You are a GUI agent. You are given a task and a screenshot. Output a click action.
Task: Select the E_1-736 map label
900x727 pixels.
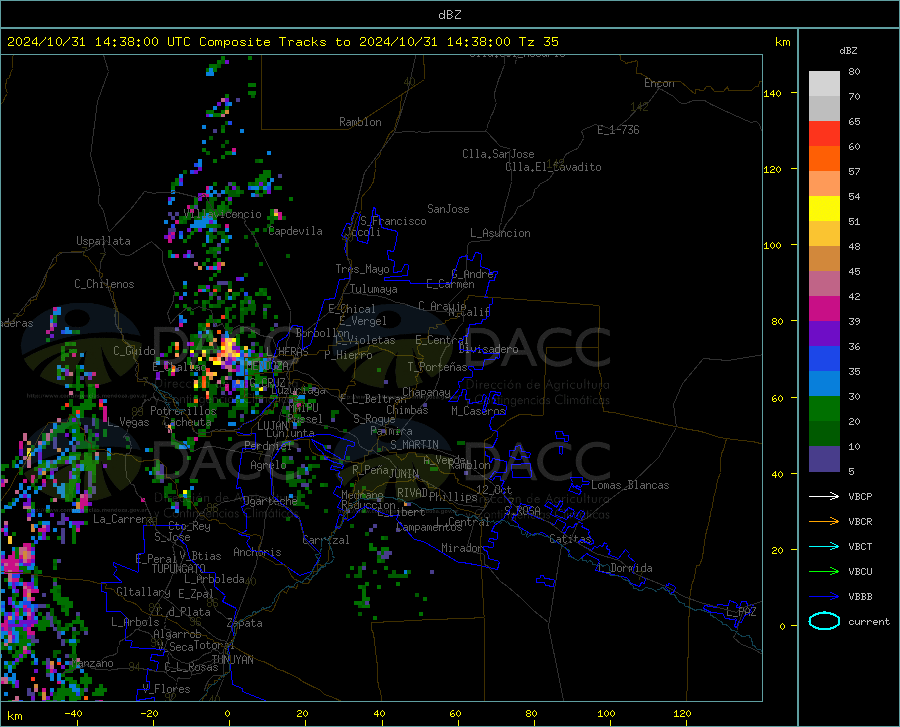click(x=618, y=130)
